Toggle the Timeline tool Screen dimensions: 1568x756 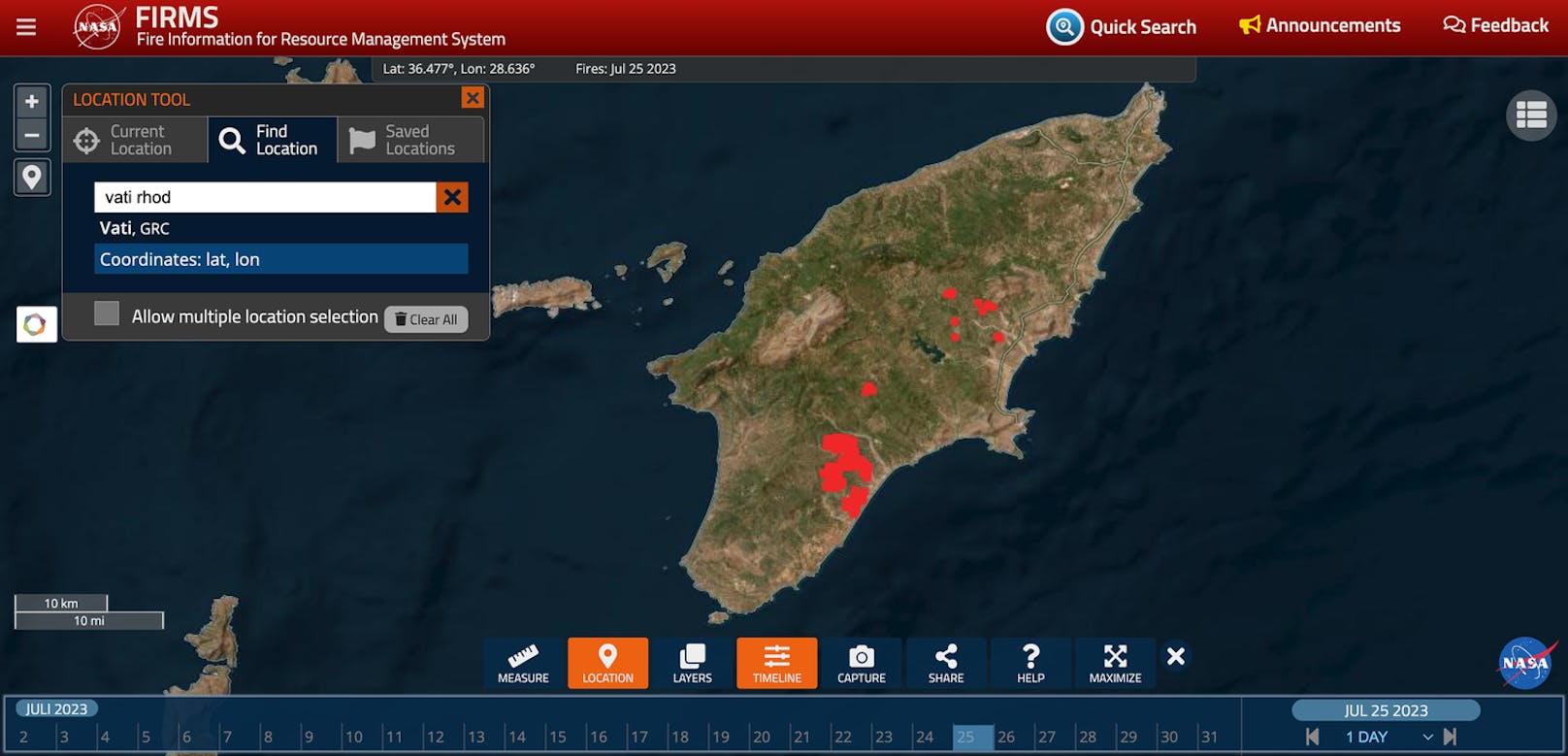pos(777,663)
